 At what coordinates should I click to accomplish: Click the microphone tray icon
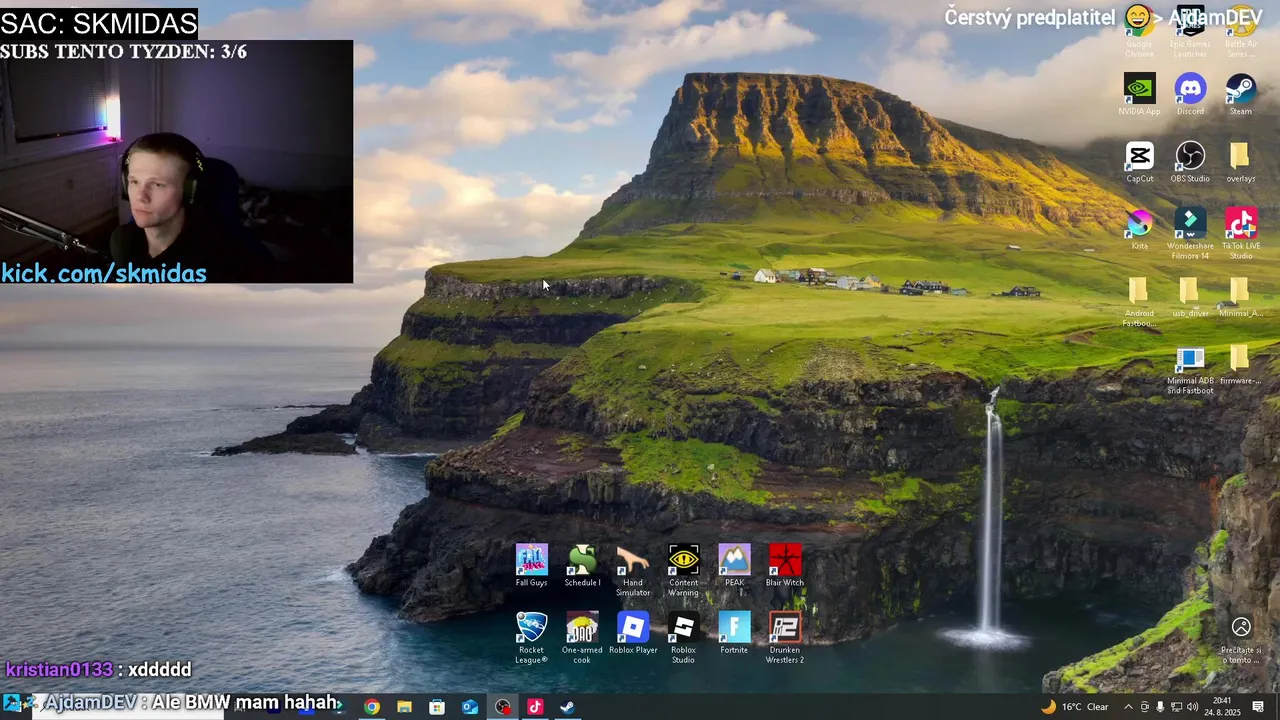coord(1160,707)
